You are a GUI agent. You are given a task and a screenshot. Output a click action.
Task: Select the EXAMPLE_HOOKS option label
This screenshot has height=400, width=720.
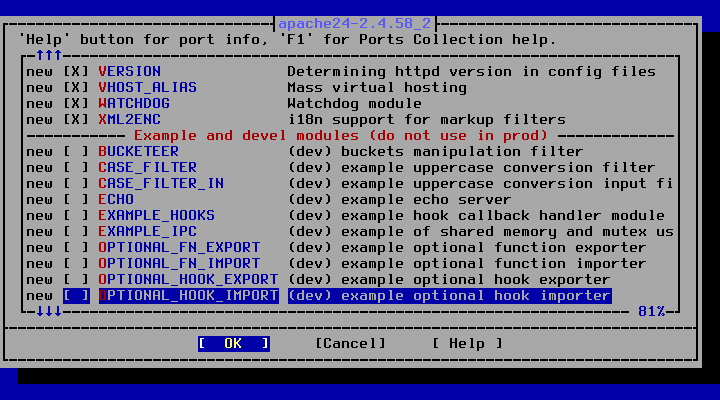(x=156, y=216)
